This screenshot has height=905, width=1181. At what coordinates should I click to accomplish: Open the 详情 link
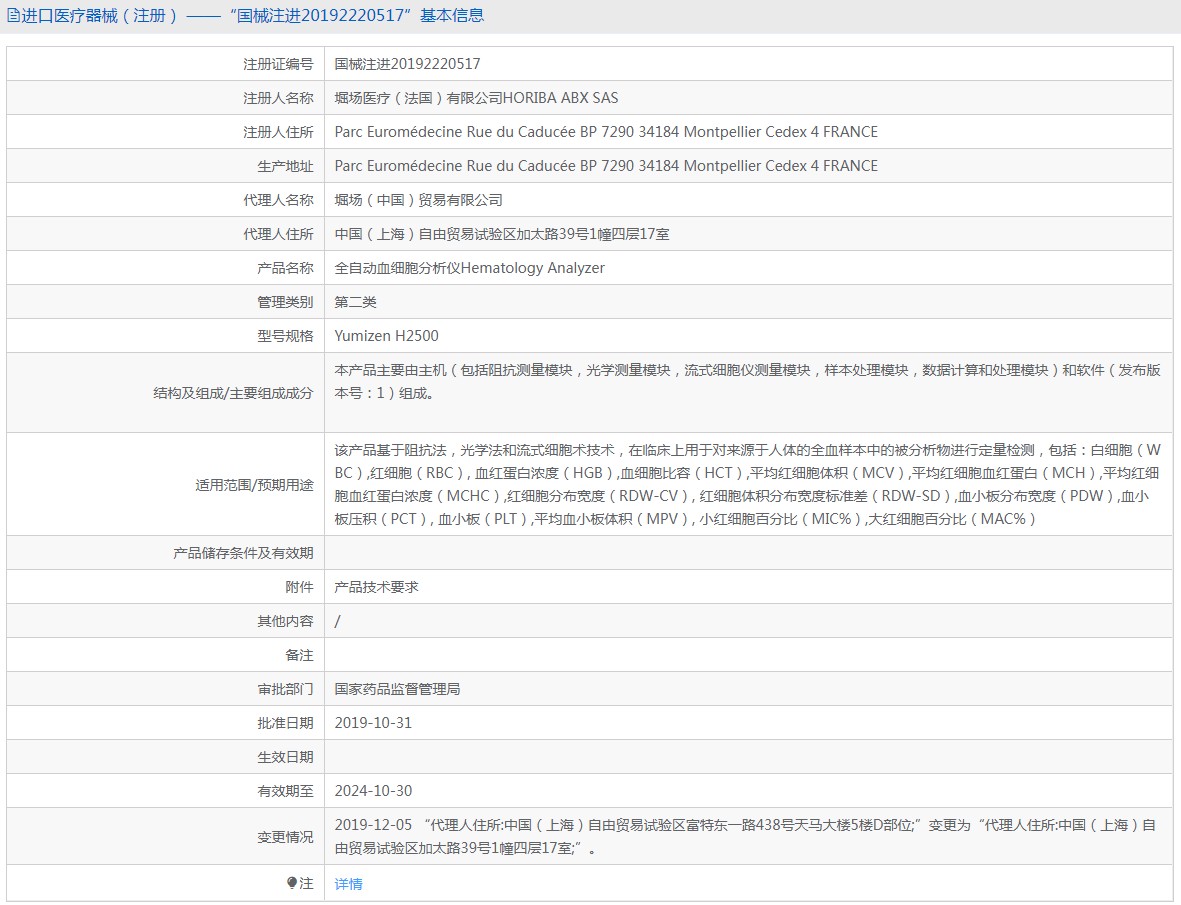(348, 884)
